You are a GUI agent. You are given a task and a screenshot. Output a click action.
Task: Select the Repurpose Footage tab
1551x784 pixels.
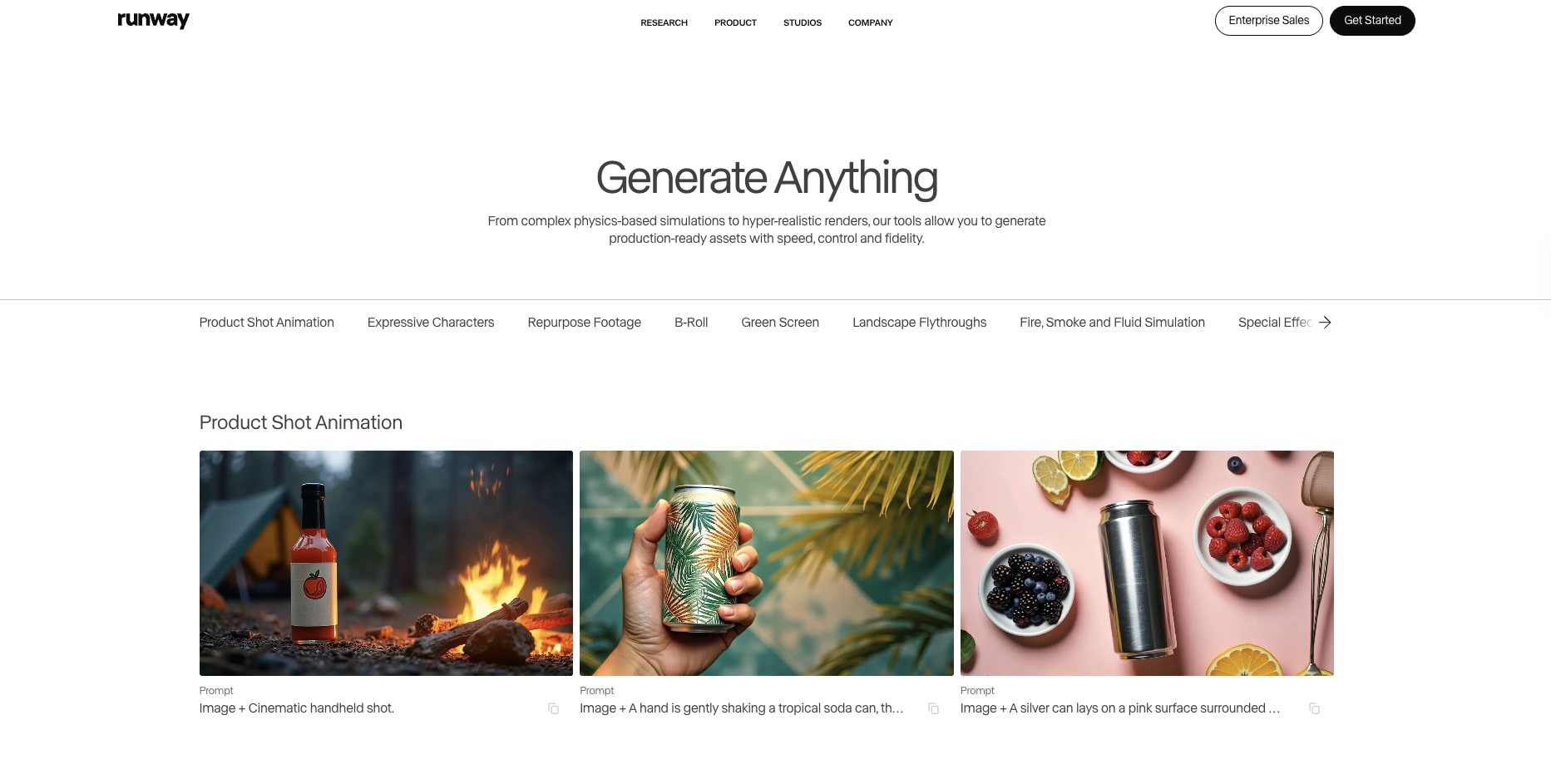point(584,323)
